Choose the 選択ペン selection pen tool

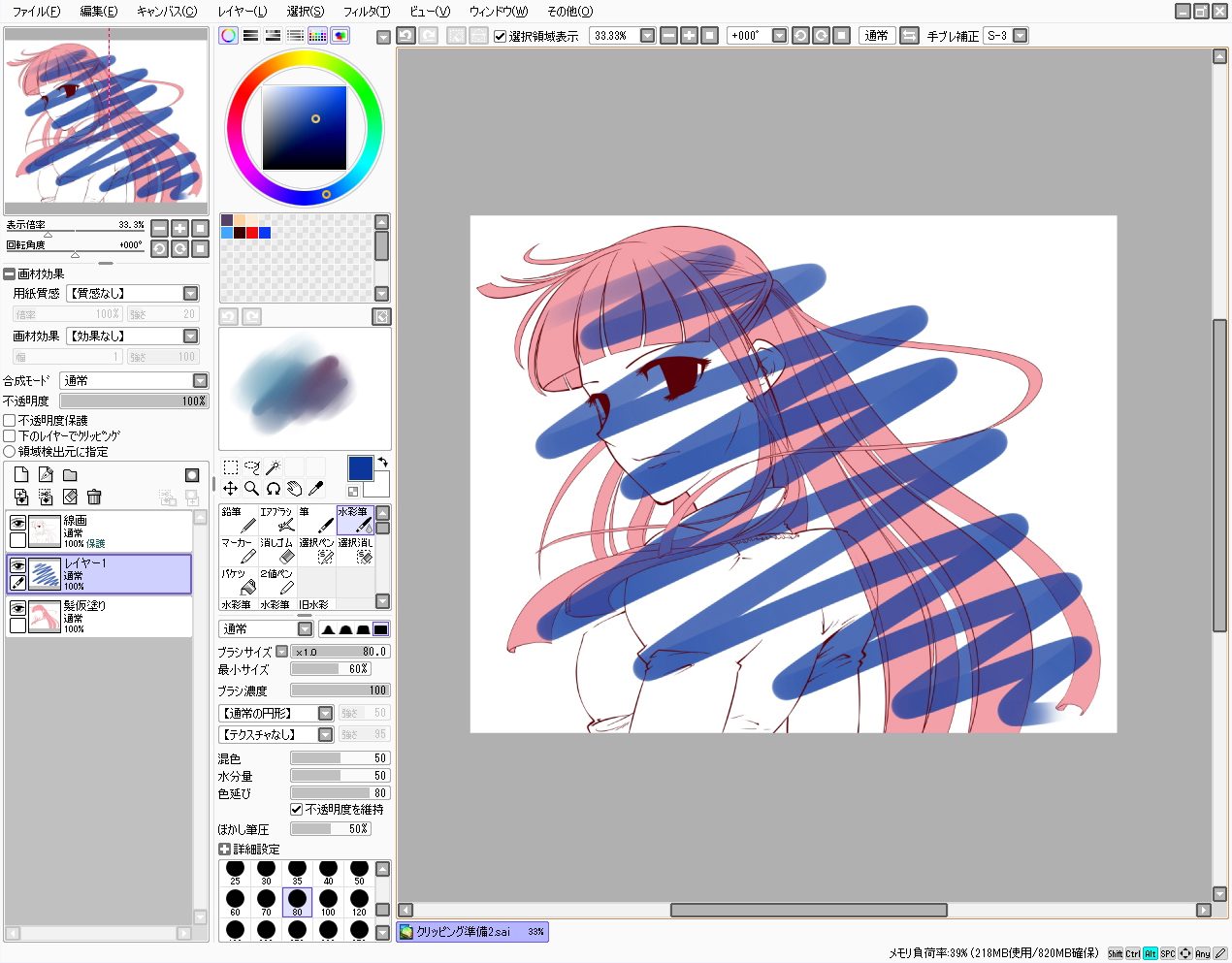[x=316, y=551]
